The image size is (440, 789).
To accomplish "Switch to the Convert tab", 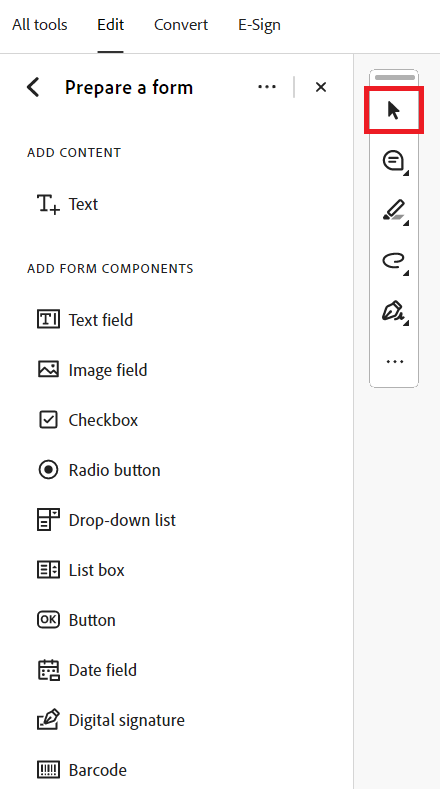I will [181, 25].
